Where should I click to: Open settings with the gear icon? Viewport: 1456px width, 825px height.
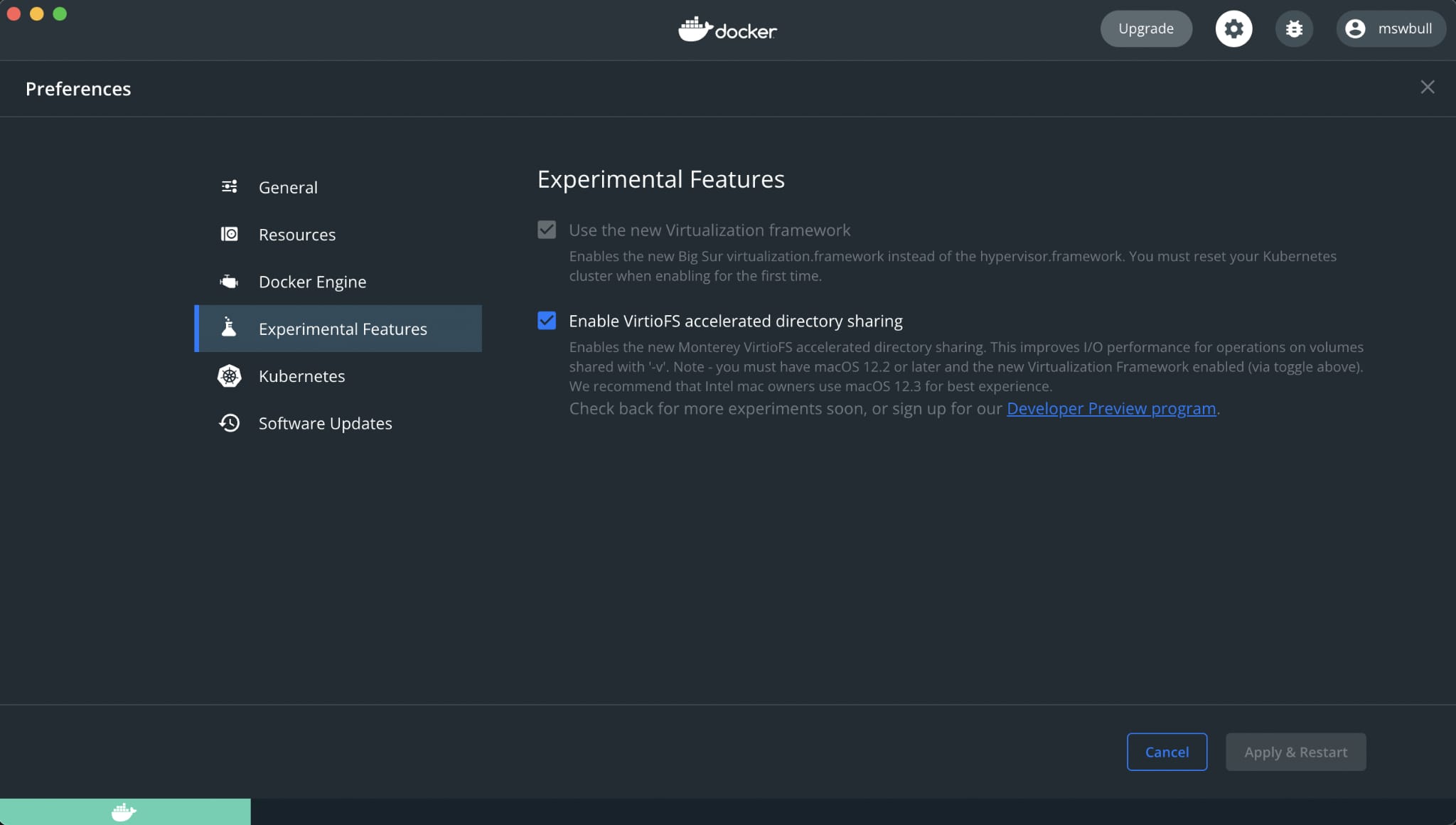(x=1233, y=28)
